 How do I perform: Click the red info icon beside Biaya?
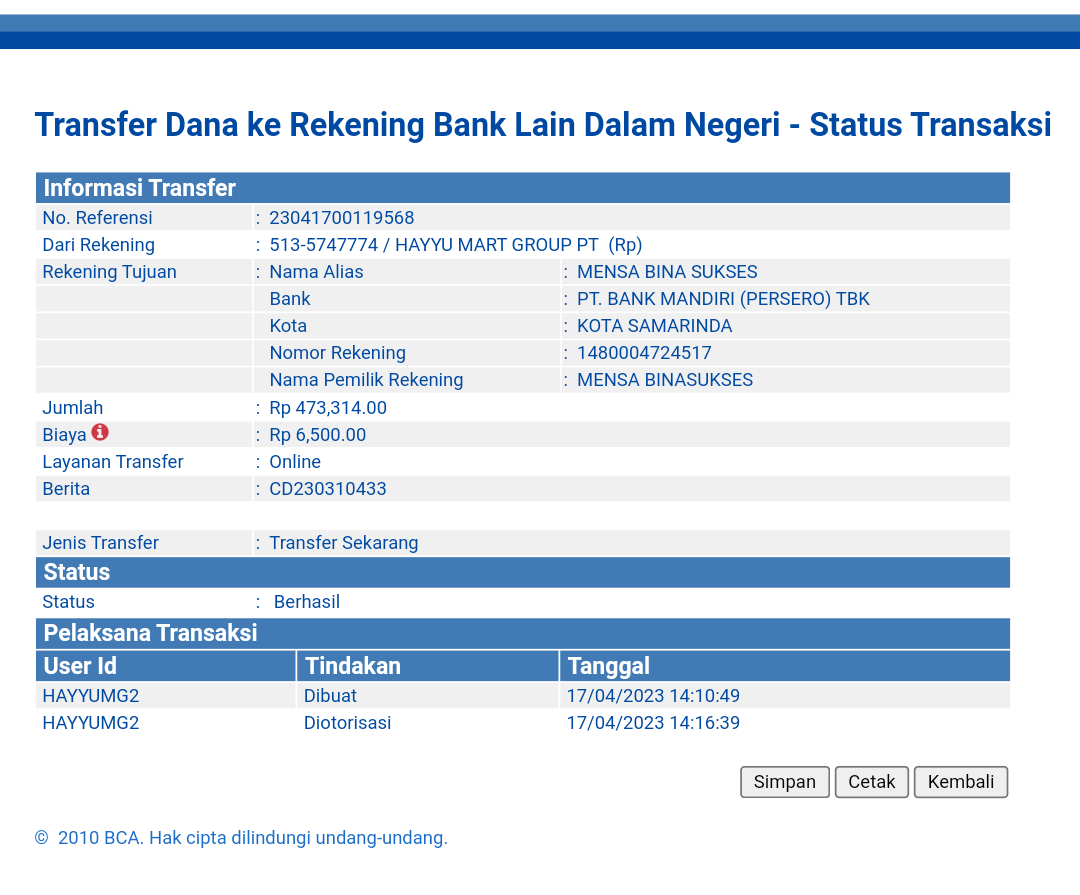point(100,433)
